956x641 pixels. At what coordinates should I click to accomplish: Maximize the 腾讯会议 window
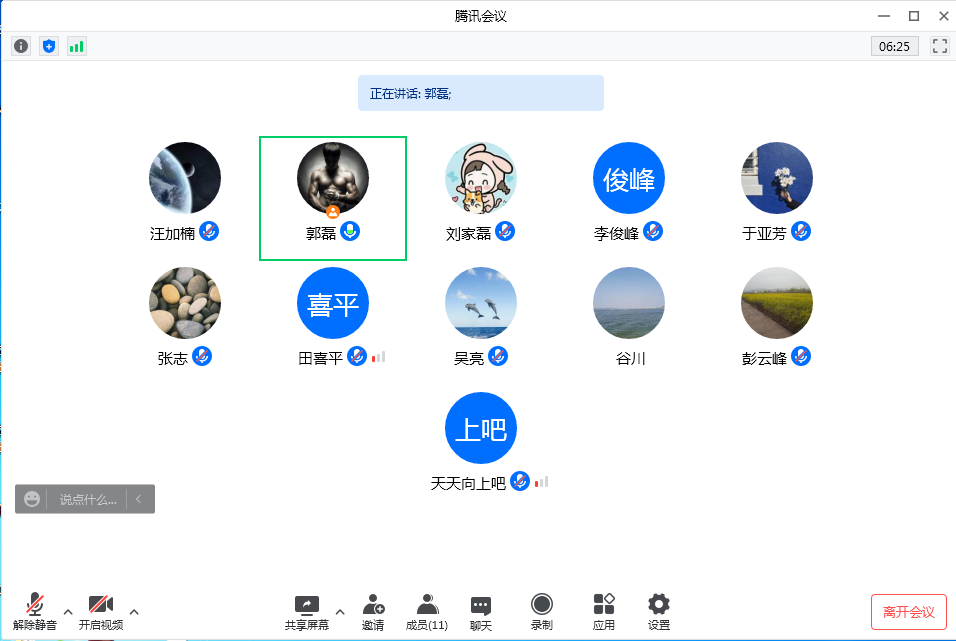[913, 16]
